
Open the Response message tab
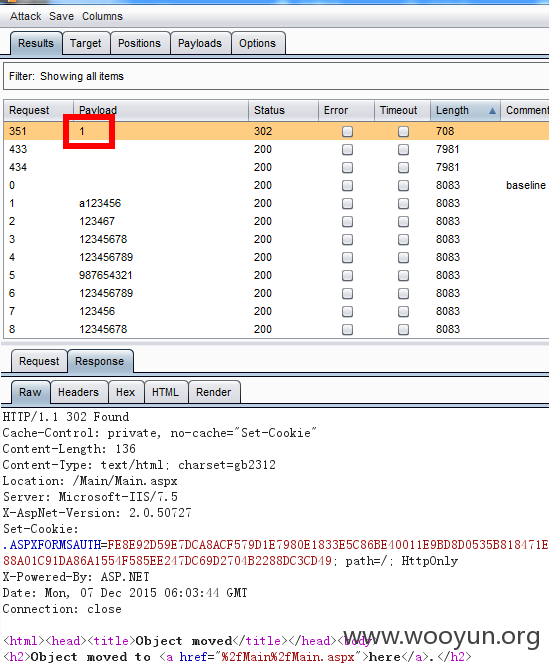[x=100, y=361]
